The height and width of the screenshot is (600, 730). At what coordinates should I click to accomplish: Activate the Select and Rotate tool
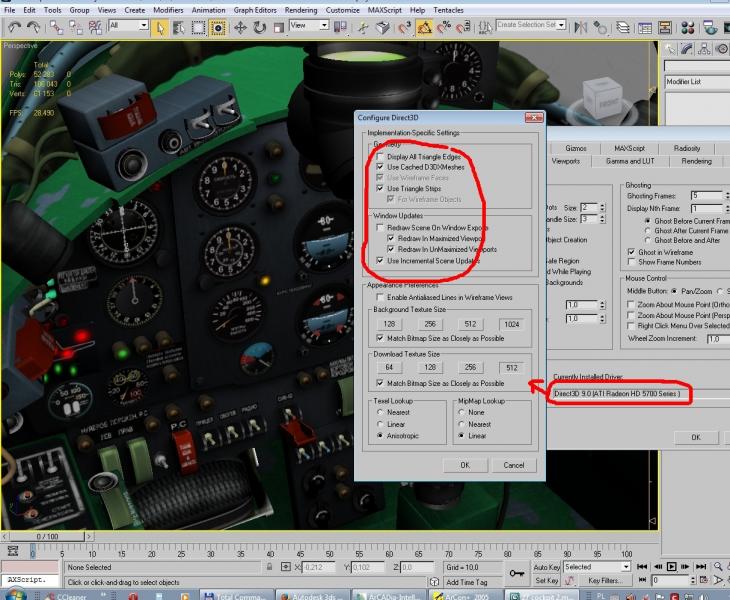(x=259, y=28)
